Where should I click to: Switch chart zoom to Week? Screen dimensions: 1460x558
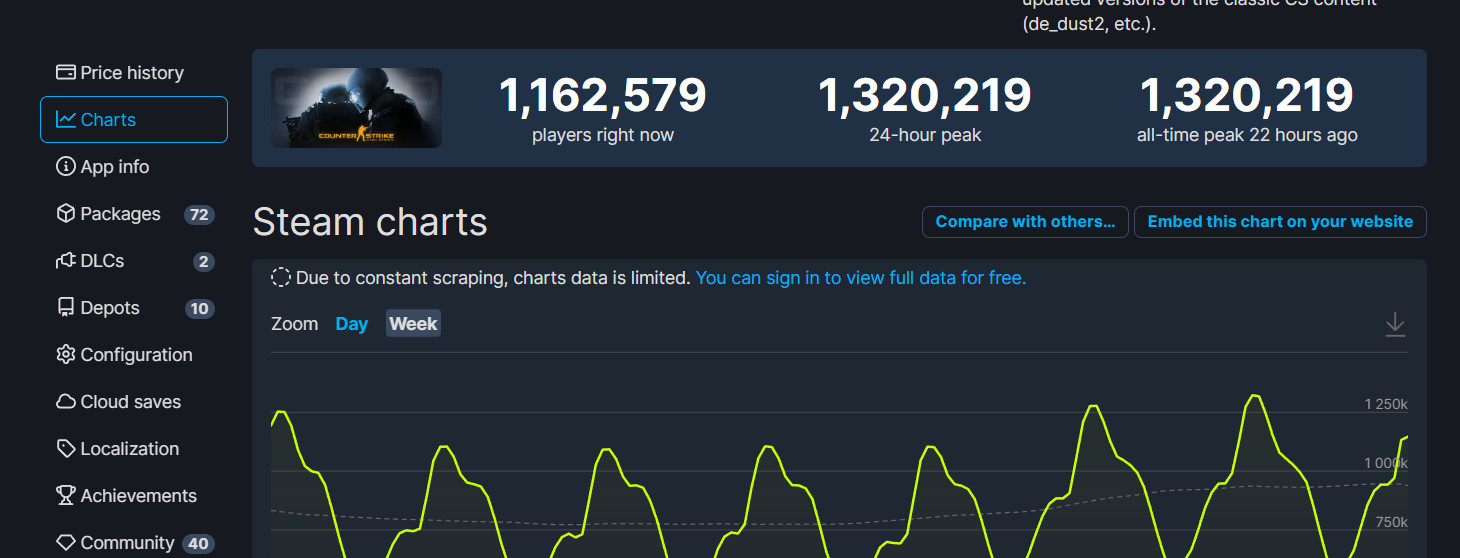413,324
